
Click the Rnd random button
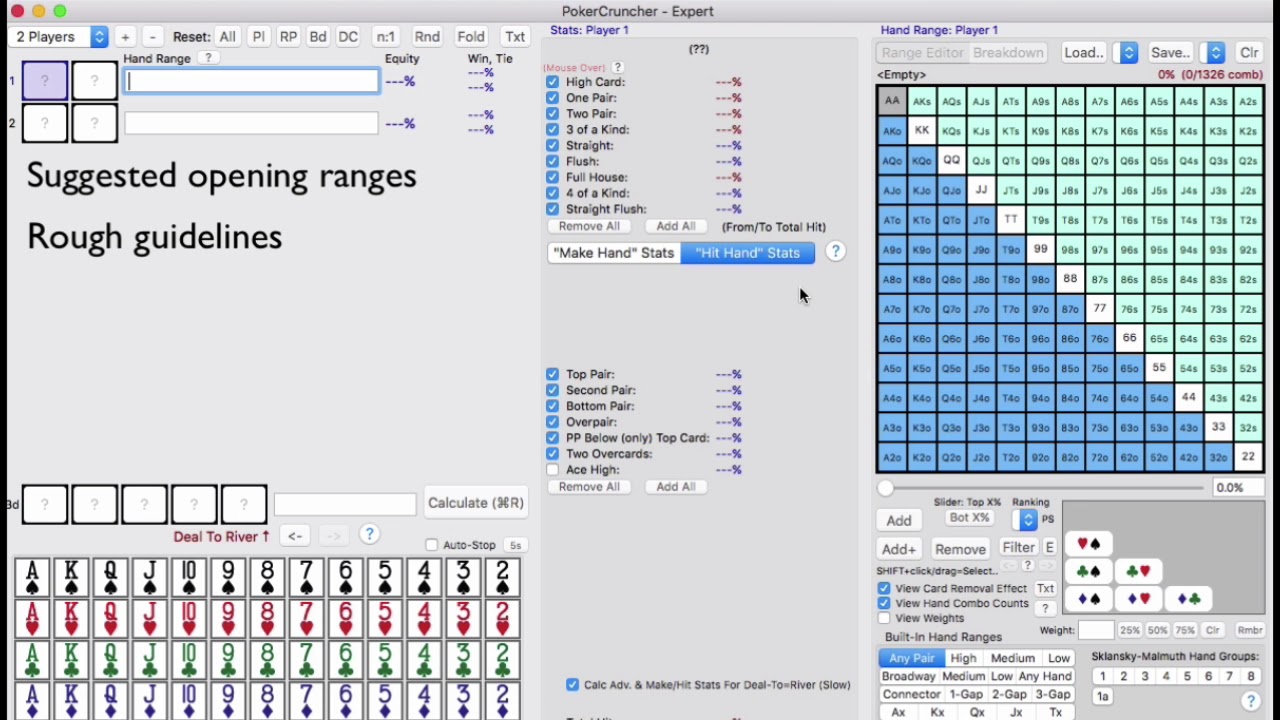[427, 37]
